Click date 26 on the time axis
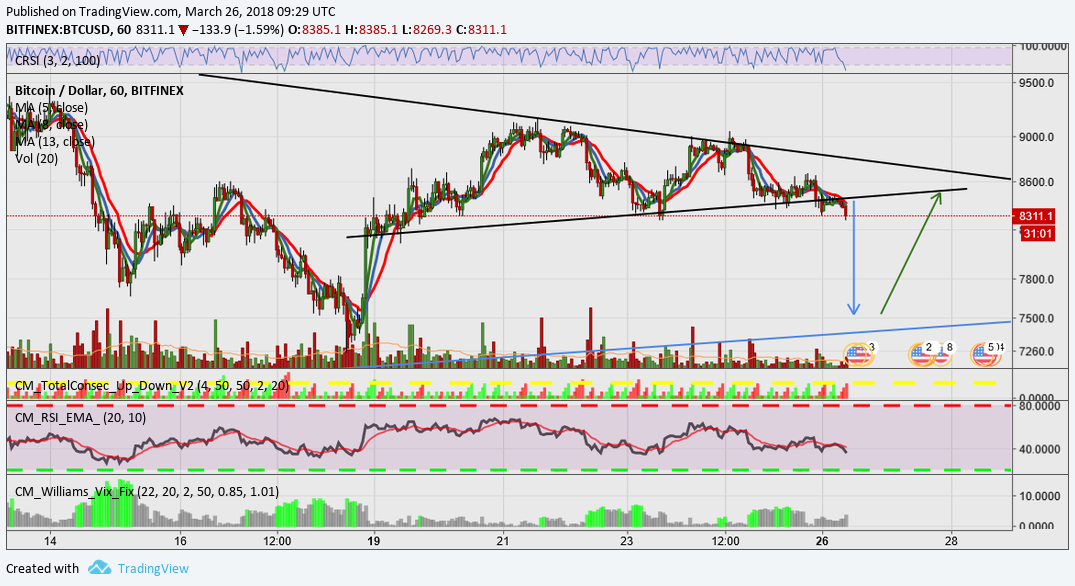 coord(823,541)
